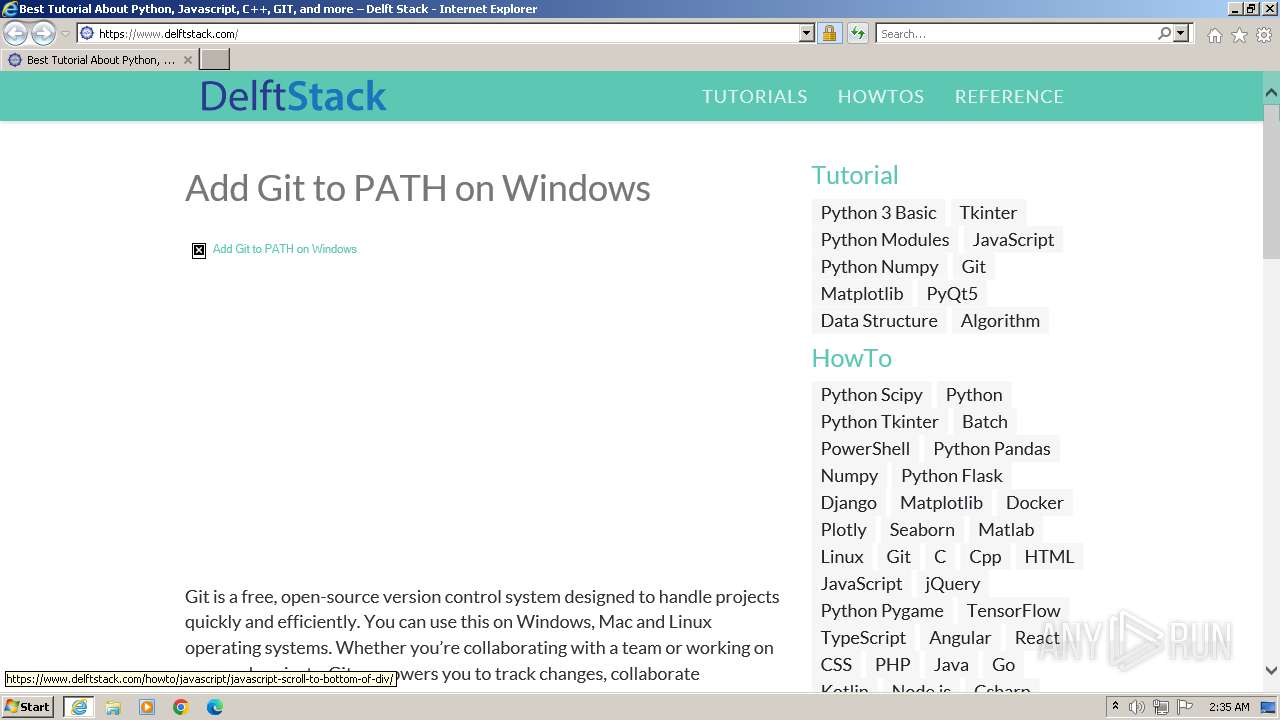The width and height of the screenshot is (1280, 720).
Task: Open Python Tkinter howto tag
Action: 880,421
